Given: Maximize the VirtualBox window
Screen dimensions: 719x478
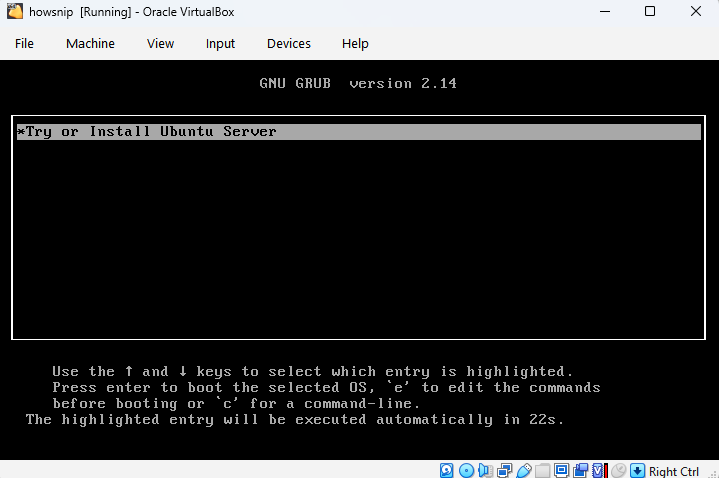Looking at the screenshot, I should (650, 11).
